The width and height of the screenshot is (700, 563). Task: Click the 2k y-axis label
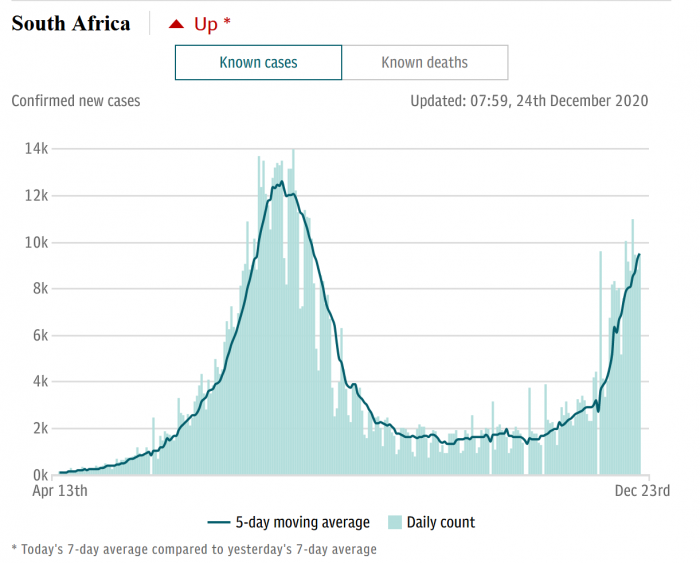click(x=40, y=428)
